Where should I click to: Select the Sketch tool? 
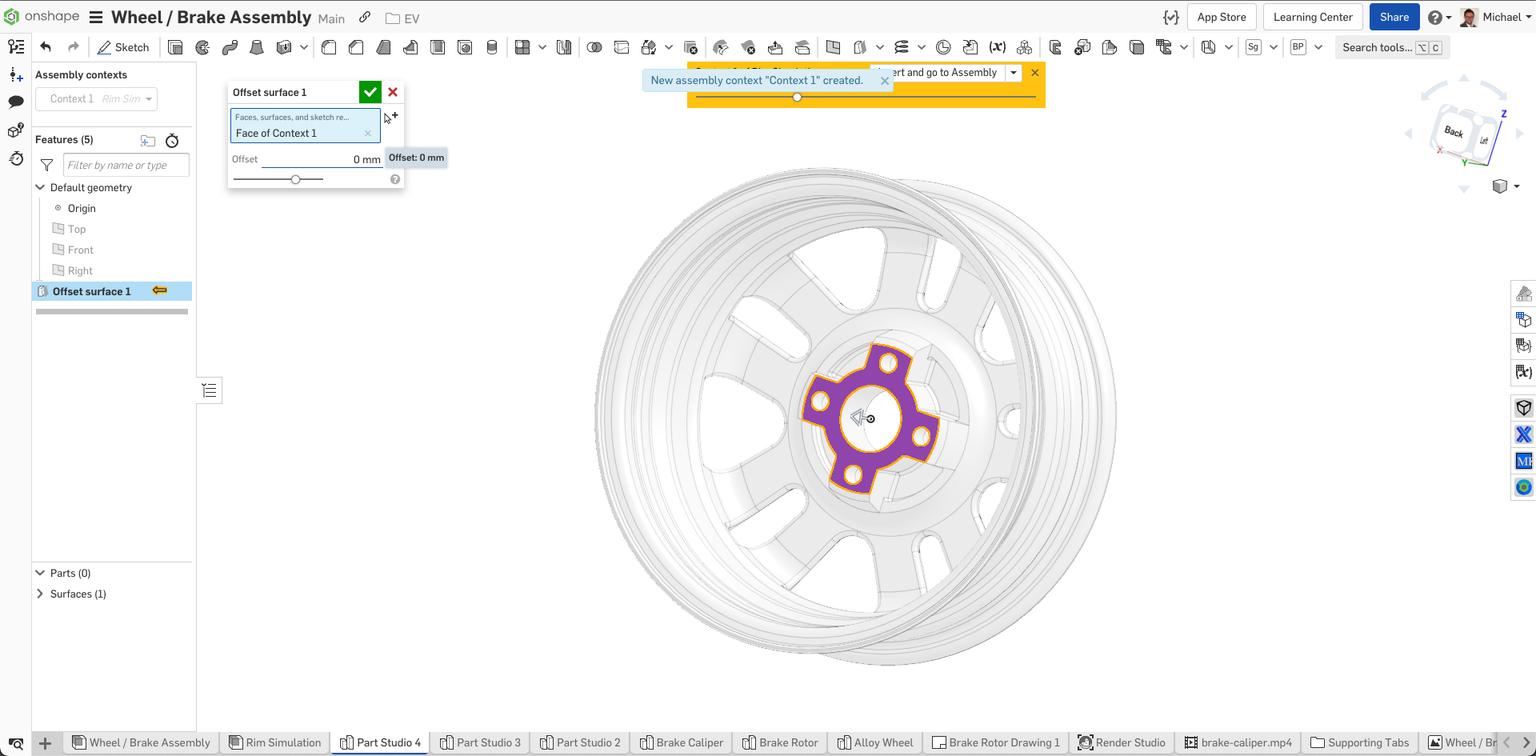tap(124, 47)
